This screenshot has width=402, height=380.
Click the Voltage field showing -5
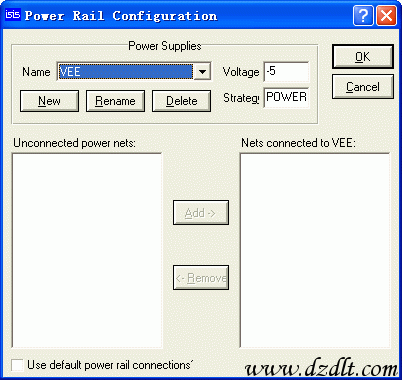coord(286,71)
